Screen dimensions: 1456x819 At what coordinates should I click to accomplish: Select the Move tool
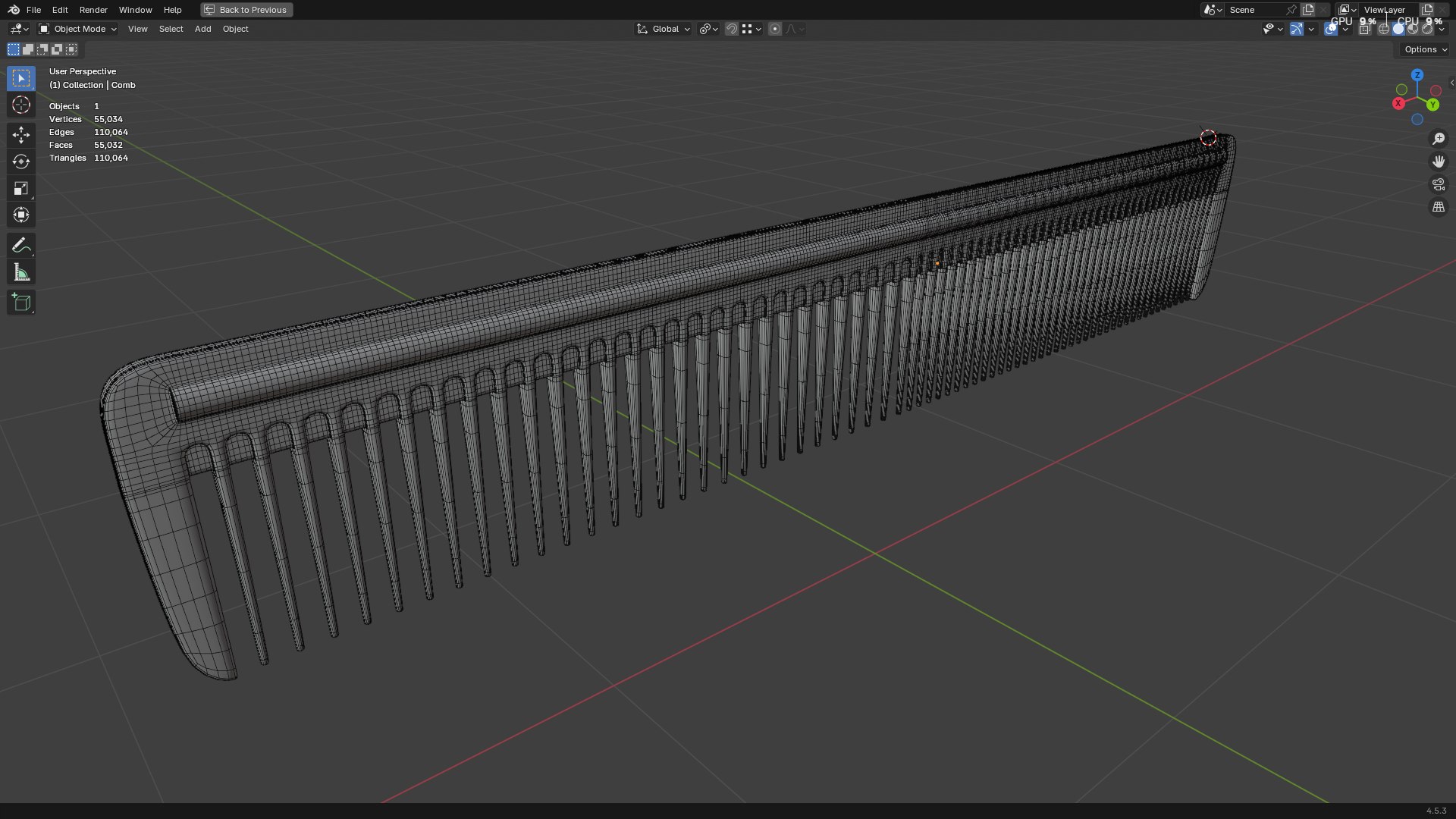(x=21, y=135)
